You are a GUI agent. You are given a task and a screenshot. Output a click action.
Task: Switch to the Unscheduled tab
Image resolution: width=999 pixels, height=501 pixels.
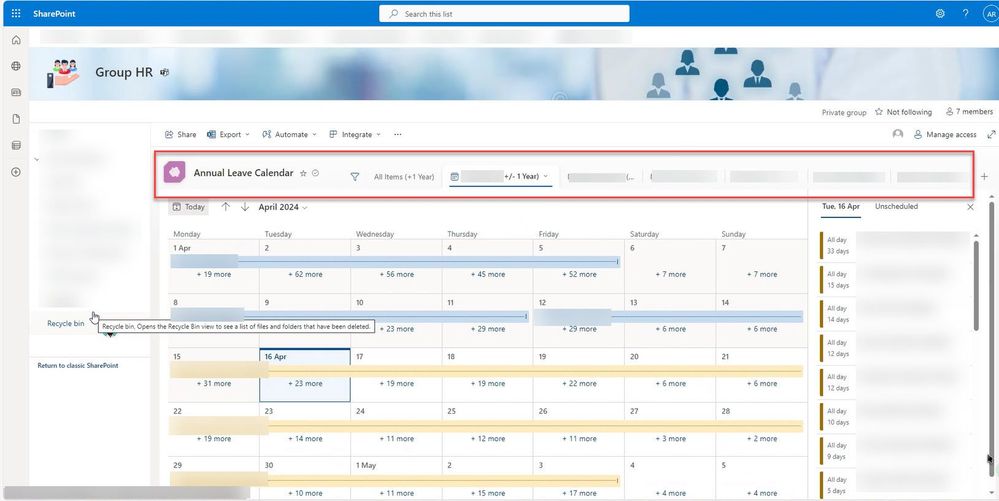click(896, 207)
